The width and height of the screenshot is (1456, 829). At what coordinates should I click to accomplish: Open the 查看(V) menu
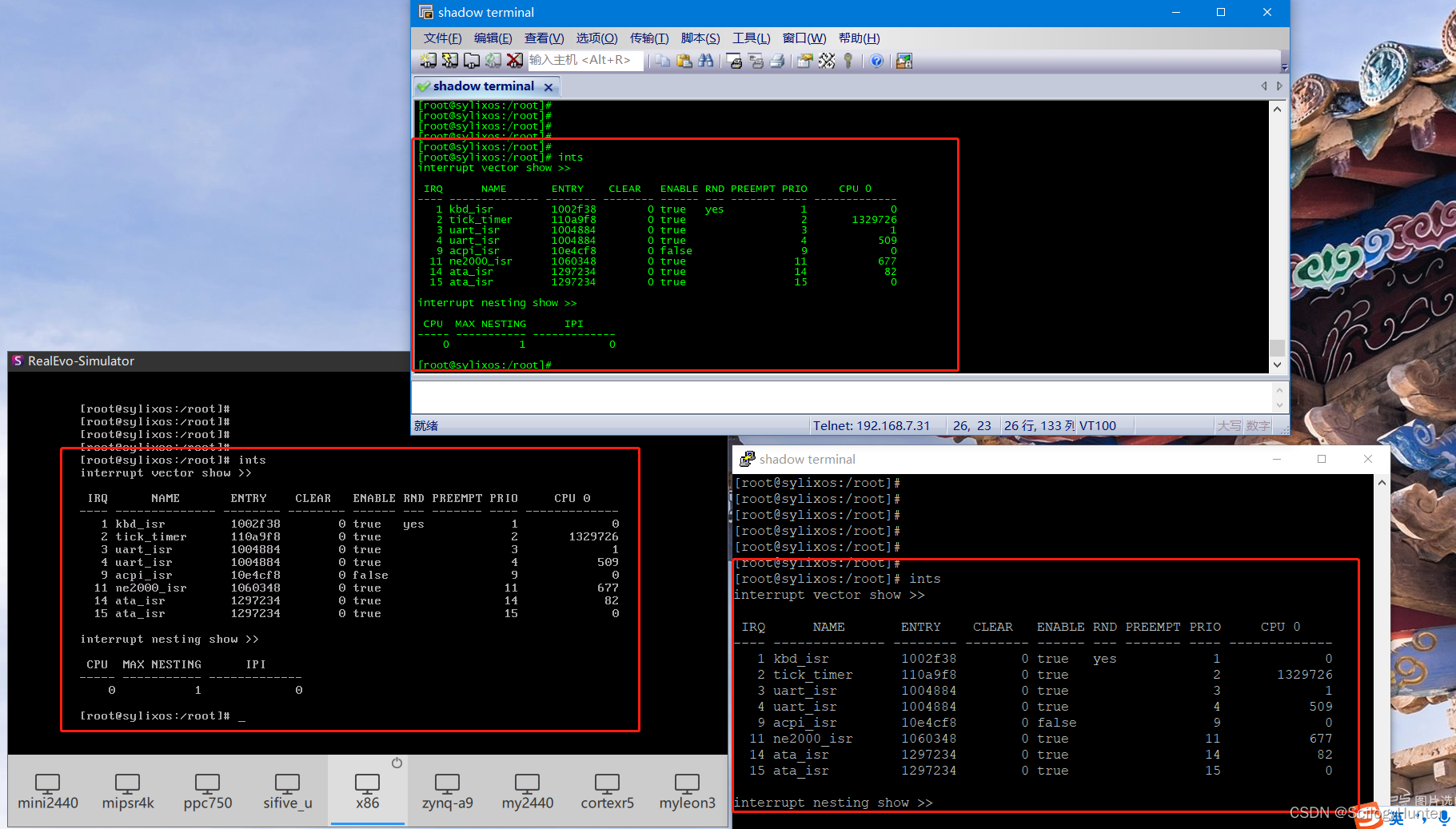[x=544, y=38]
